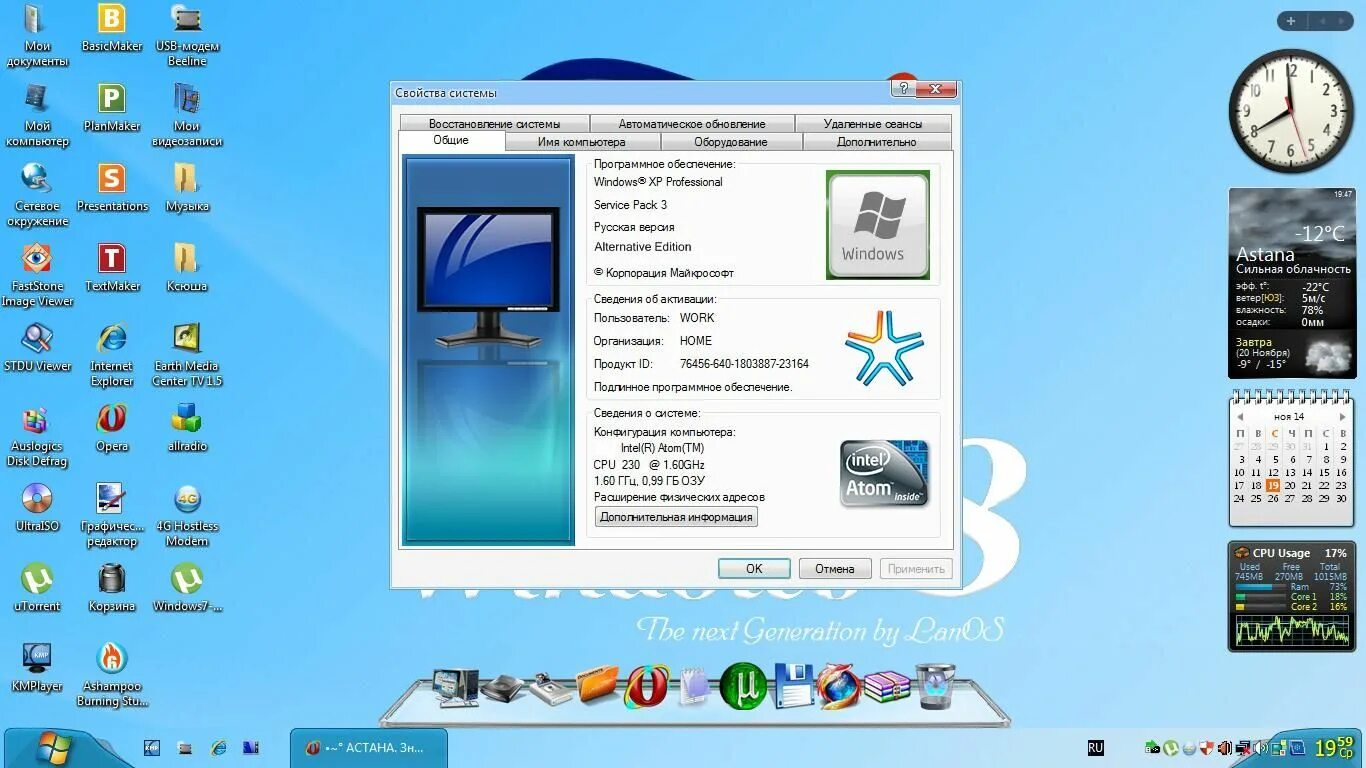Switch to Восстановление системы tab

(494, 124)
